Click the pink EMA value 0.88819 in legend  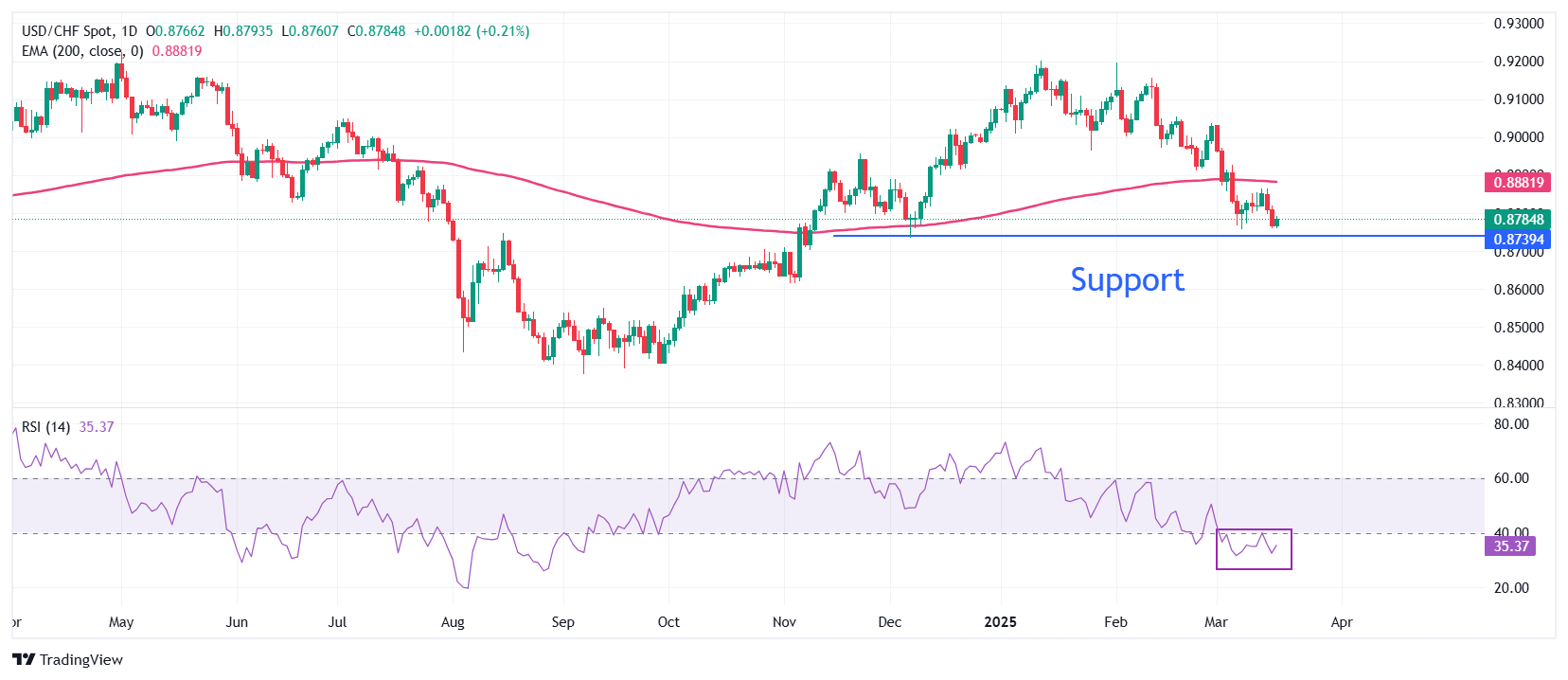(177, 51)
